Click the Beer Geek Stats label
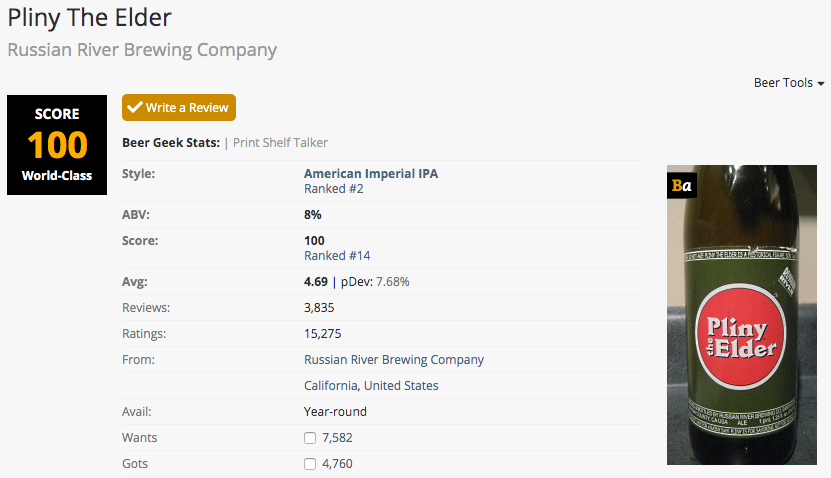 coord(170,143)
